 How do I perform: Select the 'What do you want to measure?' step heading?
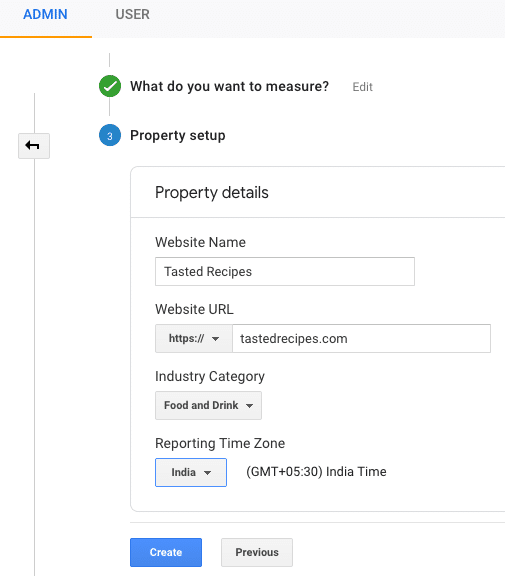(230, 87)
